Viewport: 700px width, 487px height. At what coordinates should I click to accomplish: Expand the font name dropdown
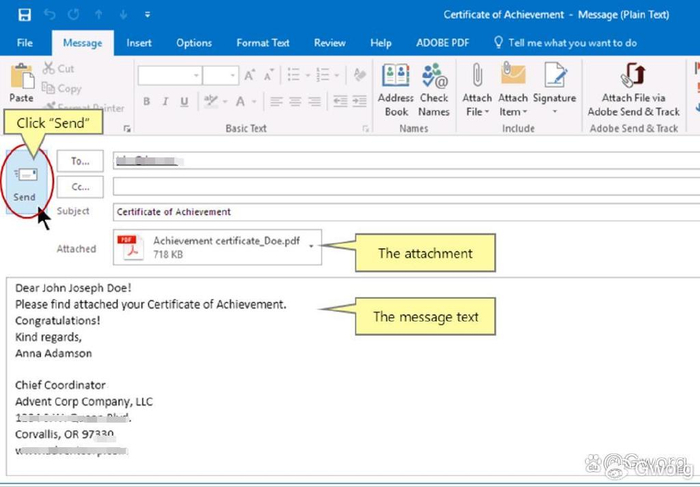pyautogui.click(x=195, y=76)
